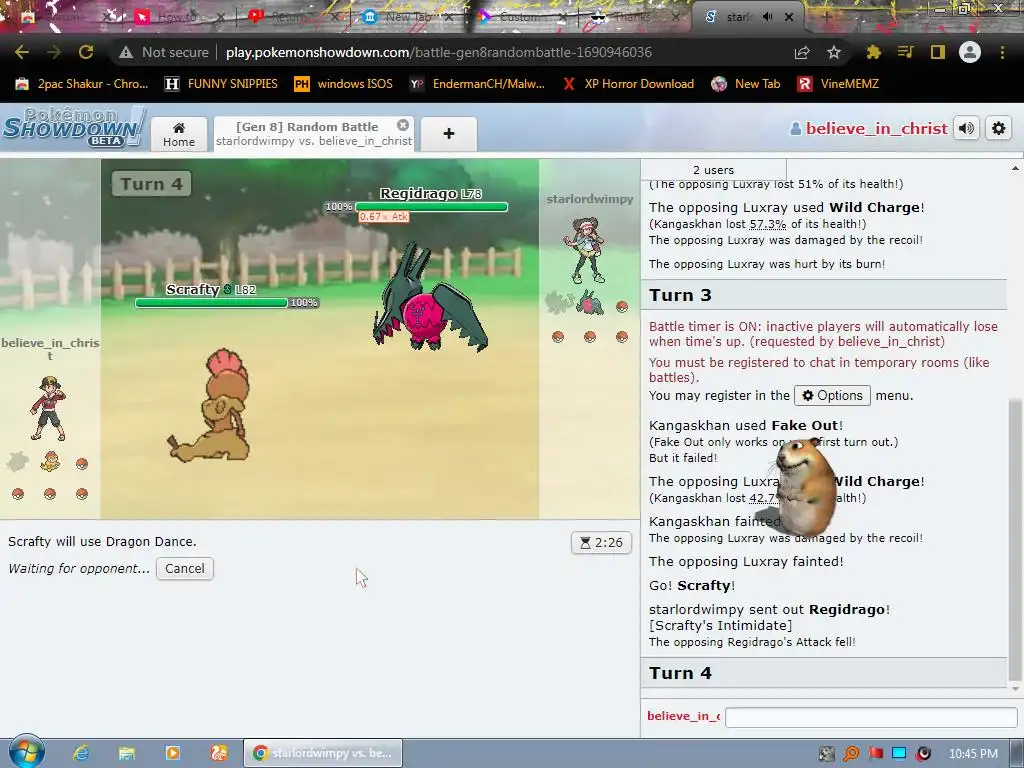Open the XP Horror Download bookmark

(628, 84)
